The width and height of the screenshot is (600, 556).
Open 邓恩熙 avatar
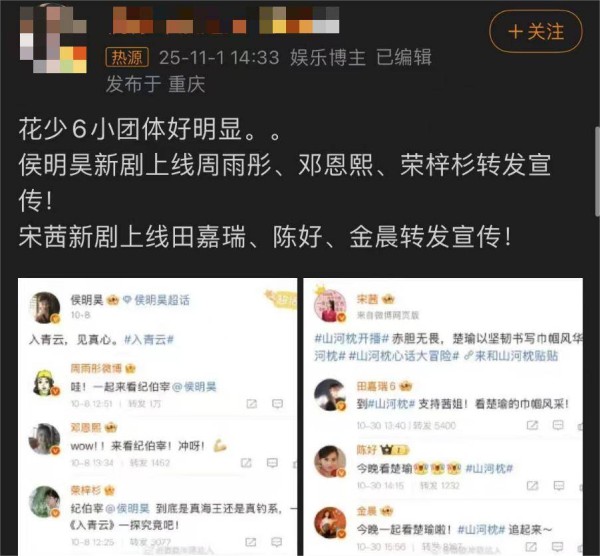[44, 439]
